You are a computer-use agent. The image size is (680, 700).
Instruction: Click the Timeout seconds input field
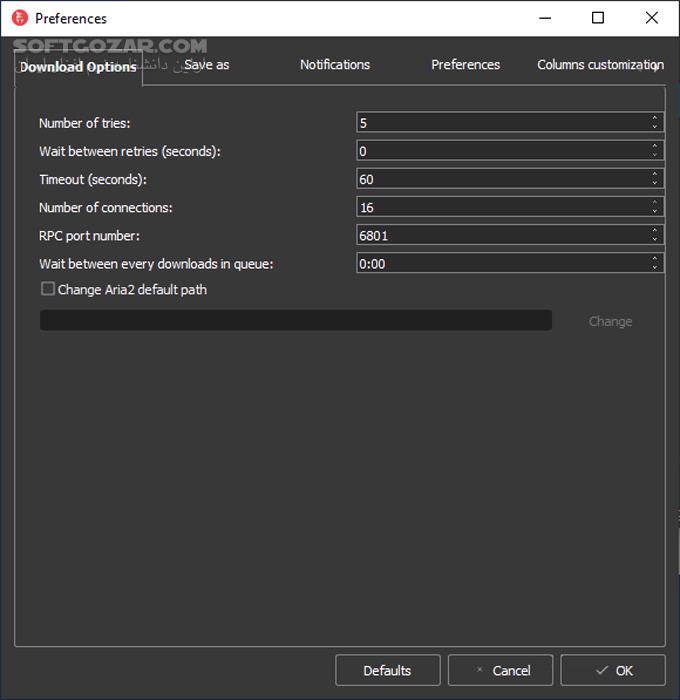pos(500,179)
